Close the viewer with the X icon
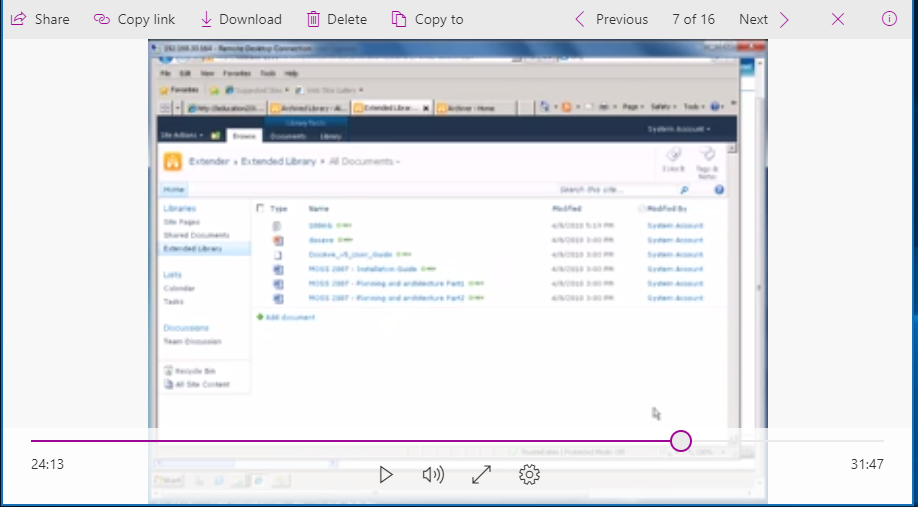Viewport: 918px width, 507px height. (x=838, y=19)
